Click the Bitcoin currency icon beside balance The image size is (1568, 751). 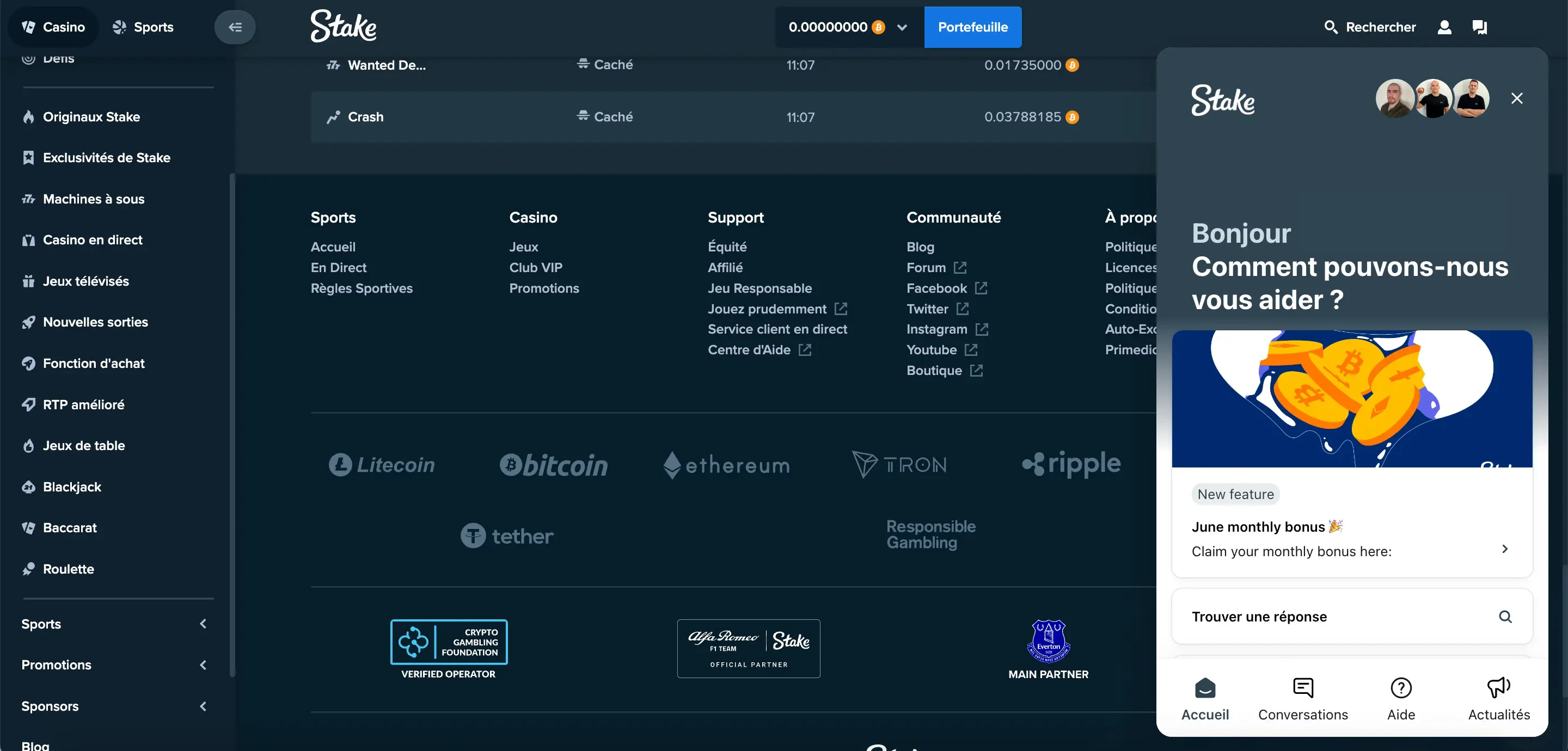(x=878, y=27)
